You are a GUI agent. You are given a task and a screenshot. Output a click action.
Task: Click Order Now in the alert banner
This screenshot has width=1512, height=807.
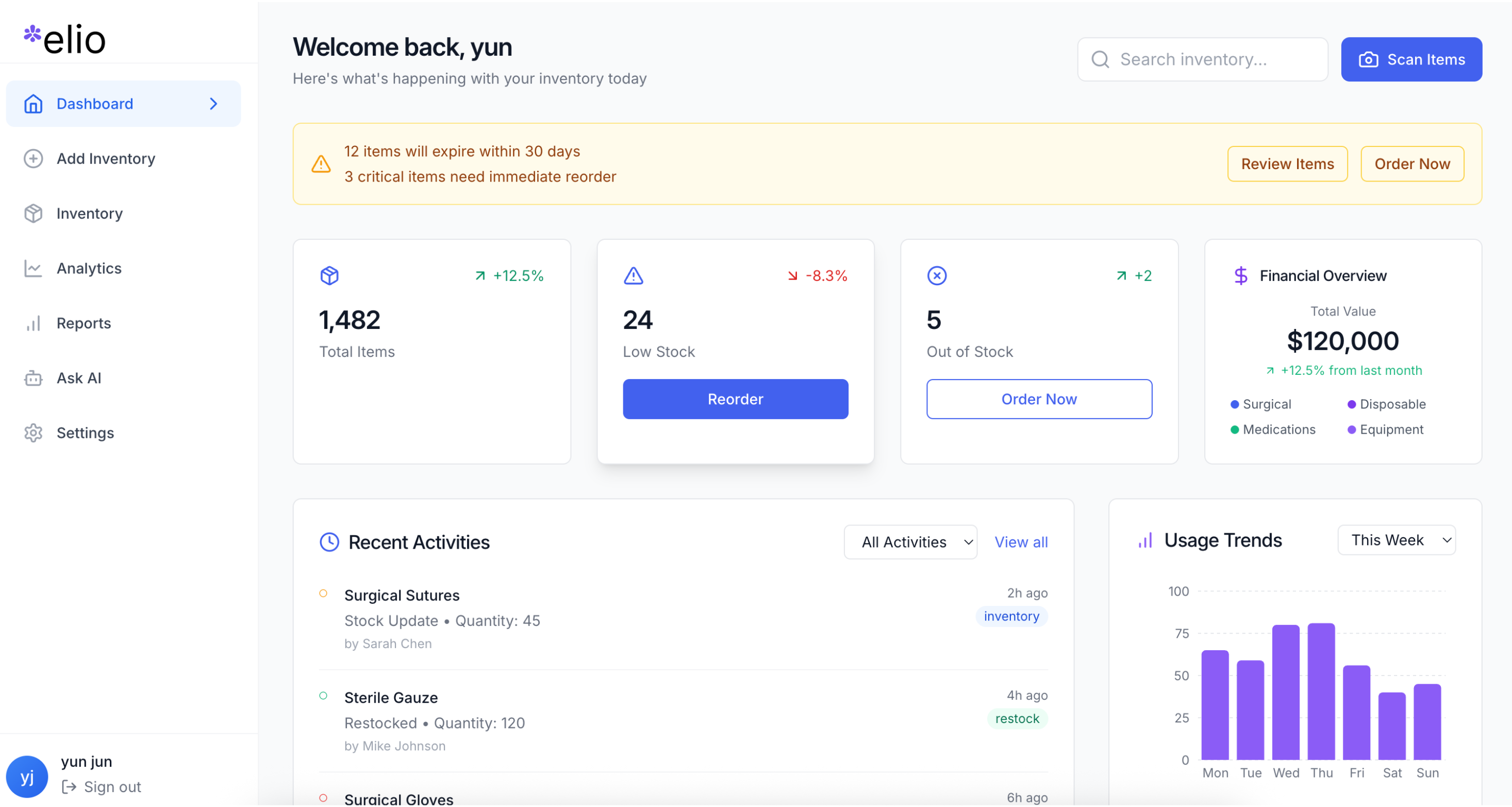click(1413, 164)
